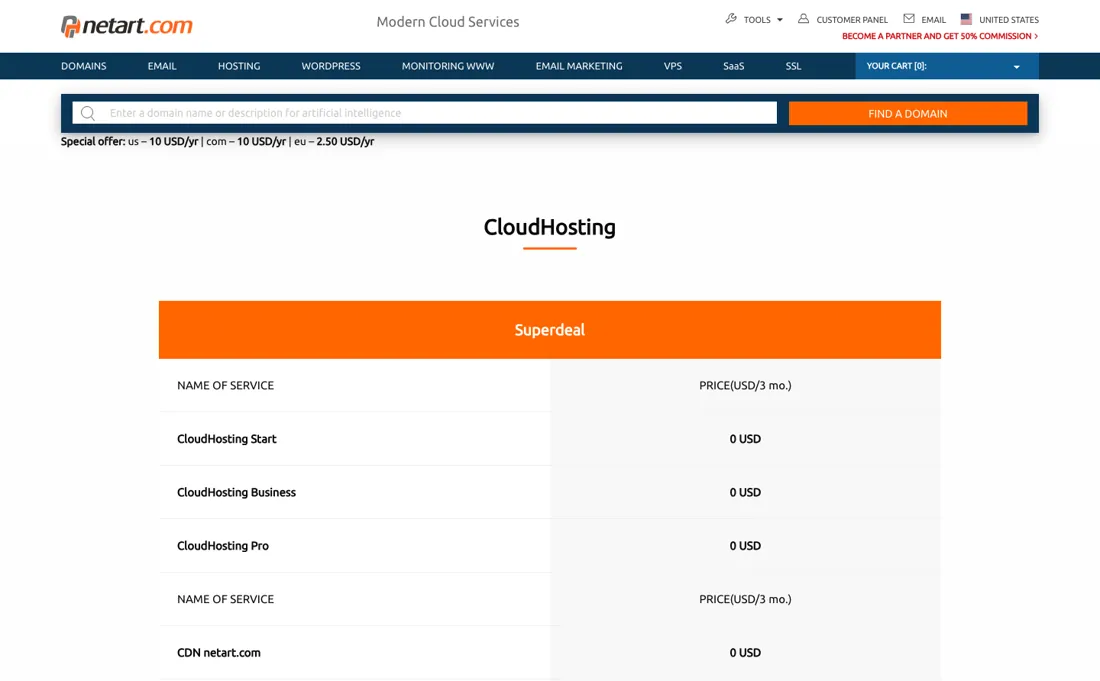Expand the Your Cart dropdown arrow
The height and width of the screenshot is (681, 1100).
(x=1016, y=67)
